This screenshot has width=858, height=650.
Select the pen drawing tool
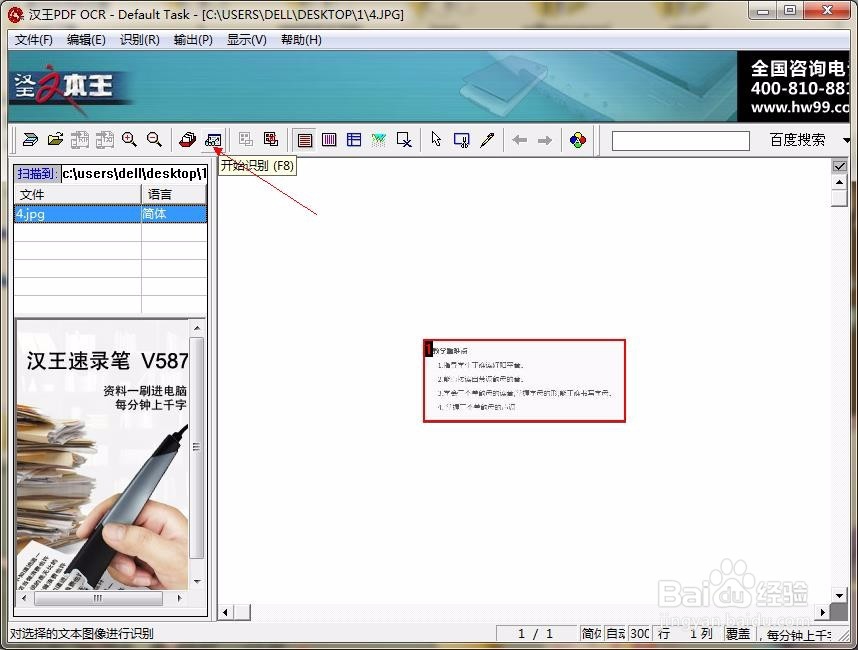(x=486, y=140)
